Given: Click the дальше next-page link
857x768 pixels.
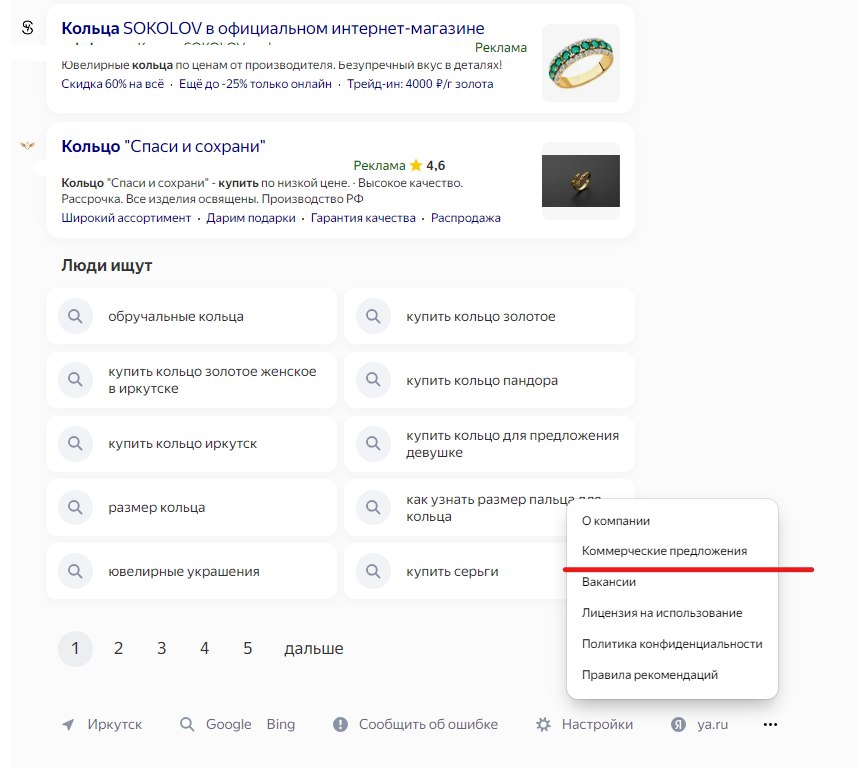Looking at the screenshot, I should point(314,649).
